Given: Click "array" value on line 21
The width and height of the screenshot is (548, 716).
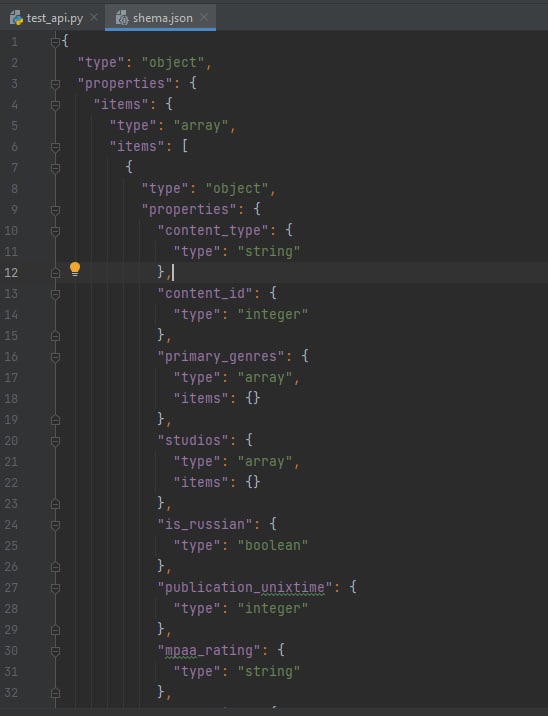Looking at the screenshot, I should pyautogui.click(x=265, y=462).
